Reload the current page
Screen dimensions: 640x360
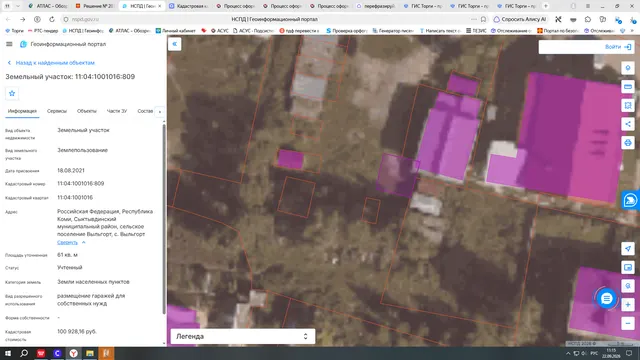pos(52,19)
